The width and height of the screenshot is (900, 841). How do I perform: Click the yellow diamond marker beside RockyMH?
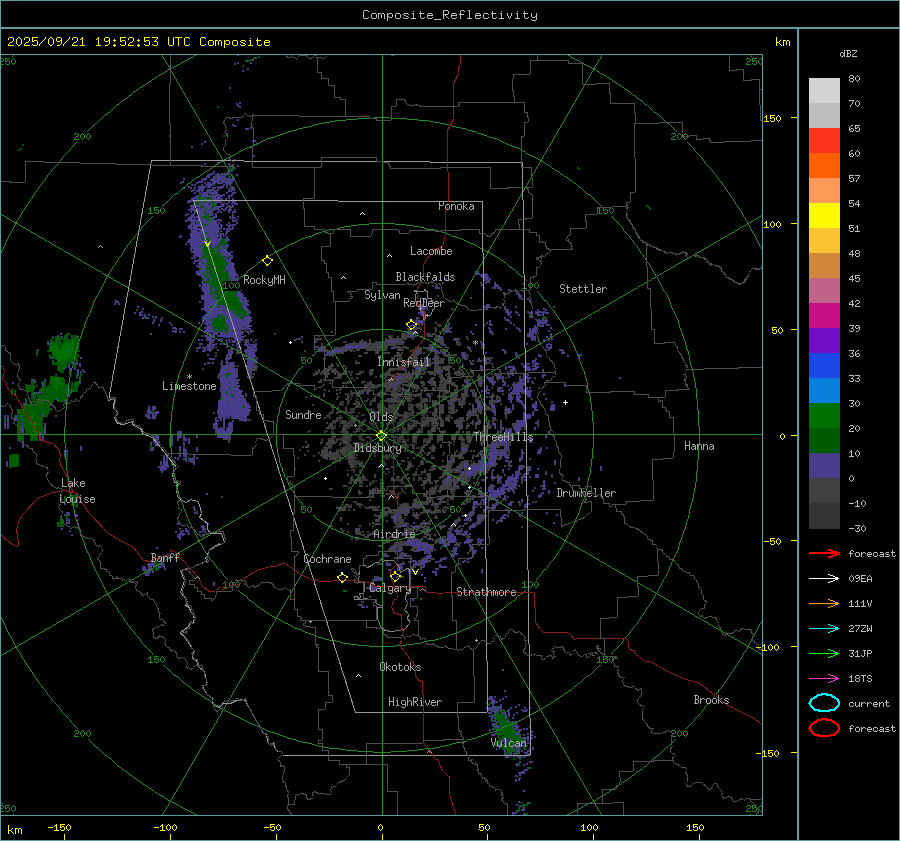coord(267,260)
